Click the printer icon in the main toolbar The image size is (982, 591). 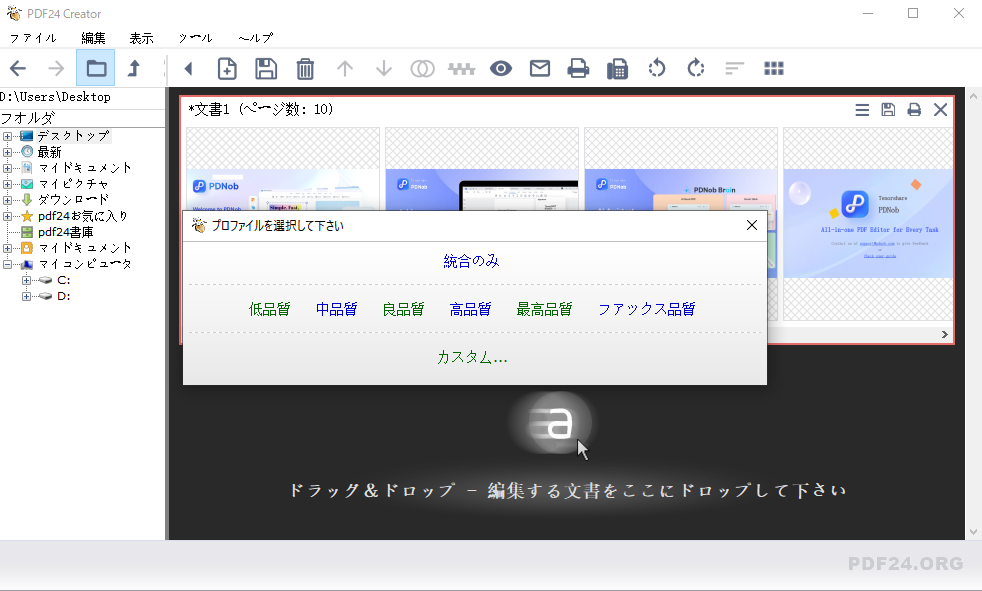(578, 68)
